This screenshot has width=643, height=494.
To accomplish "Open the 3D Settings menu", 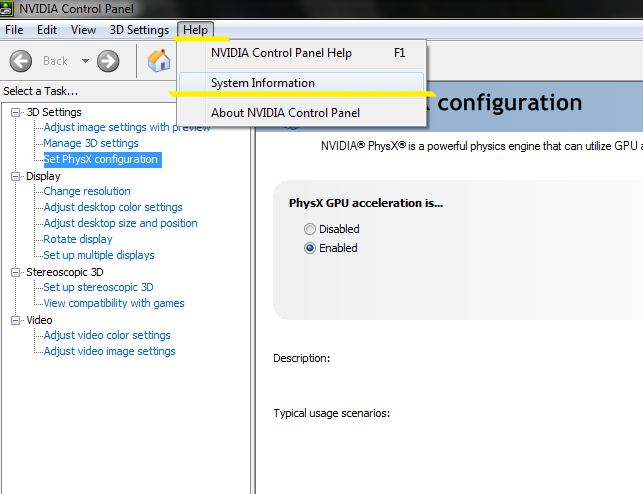I will 139,30.
